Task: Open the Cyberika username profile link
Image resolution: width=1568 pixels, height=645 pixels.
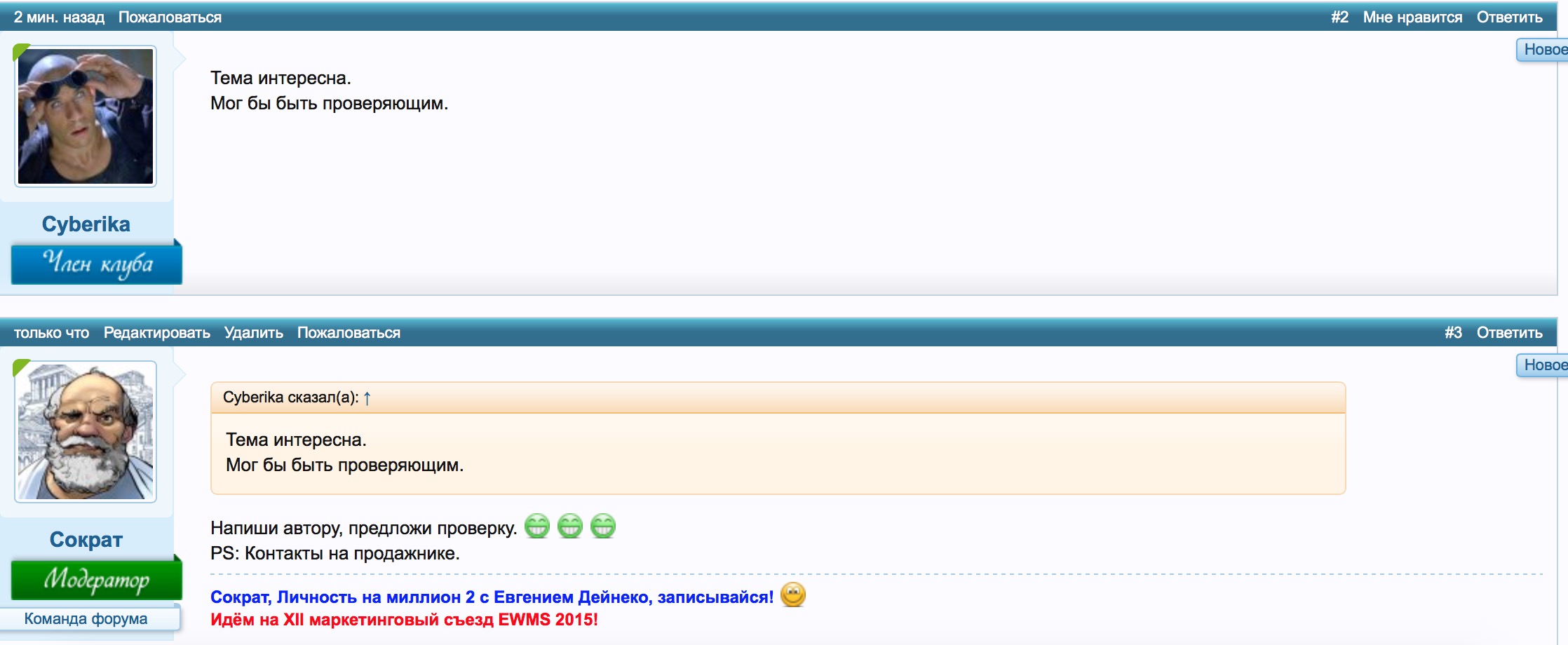Action: (86, 224)
